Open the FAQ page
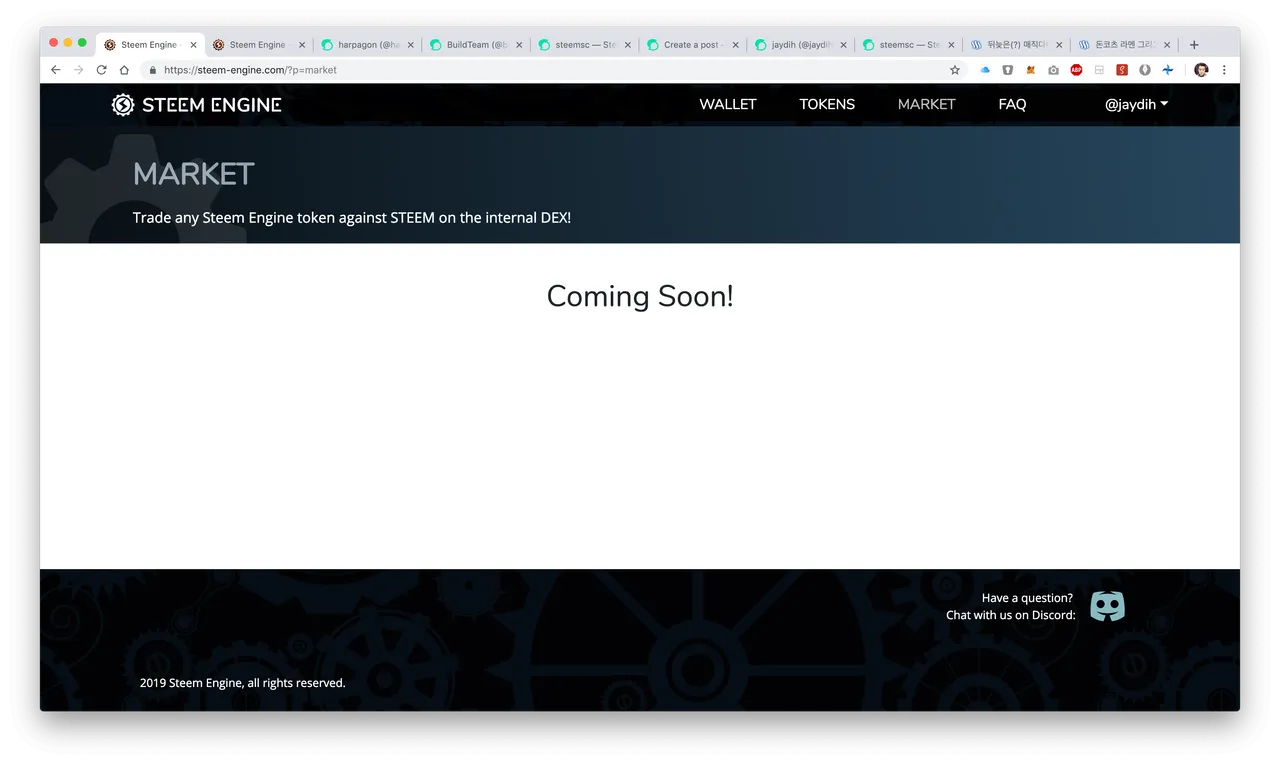1280x764 pixels. coord(1012,104)
